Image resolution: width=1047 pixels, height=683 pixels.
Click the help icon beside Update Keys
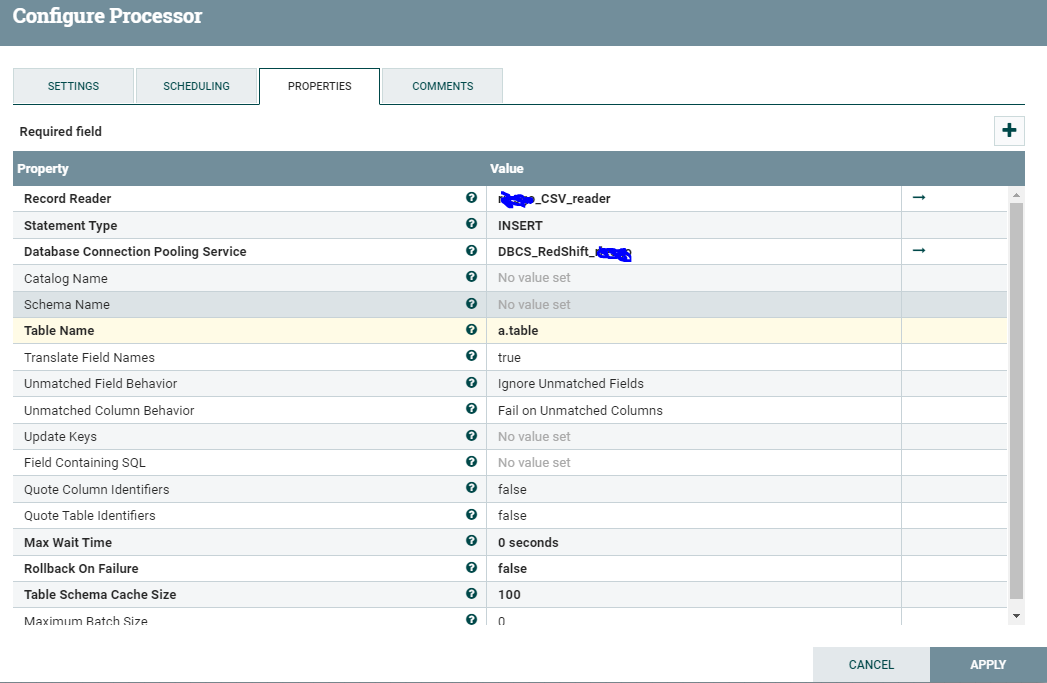(x=471, y=436)
